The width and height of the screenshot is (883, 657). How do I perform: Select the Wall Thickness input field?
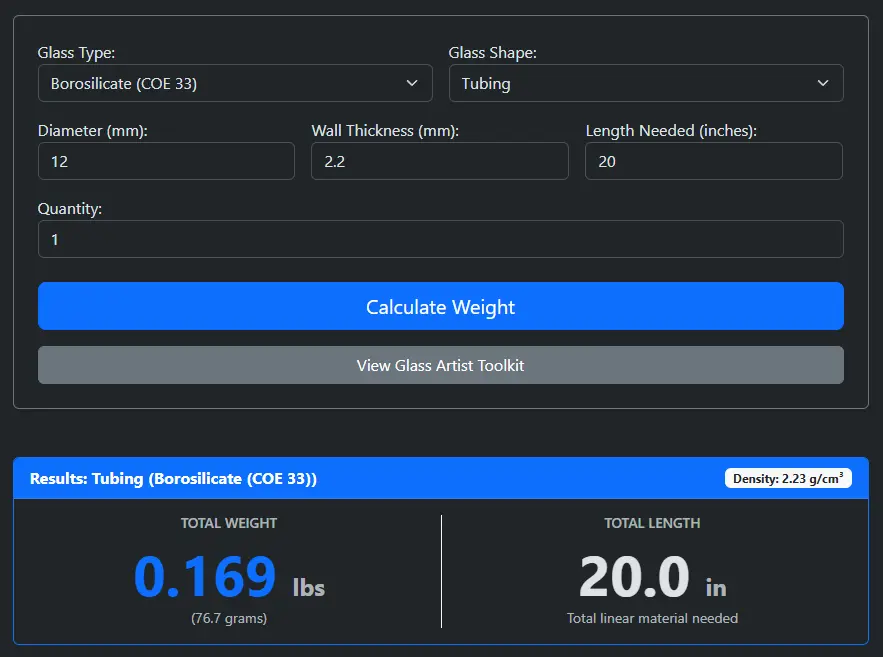[440, 161]
